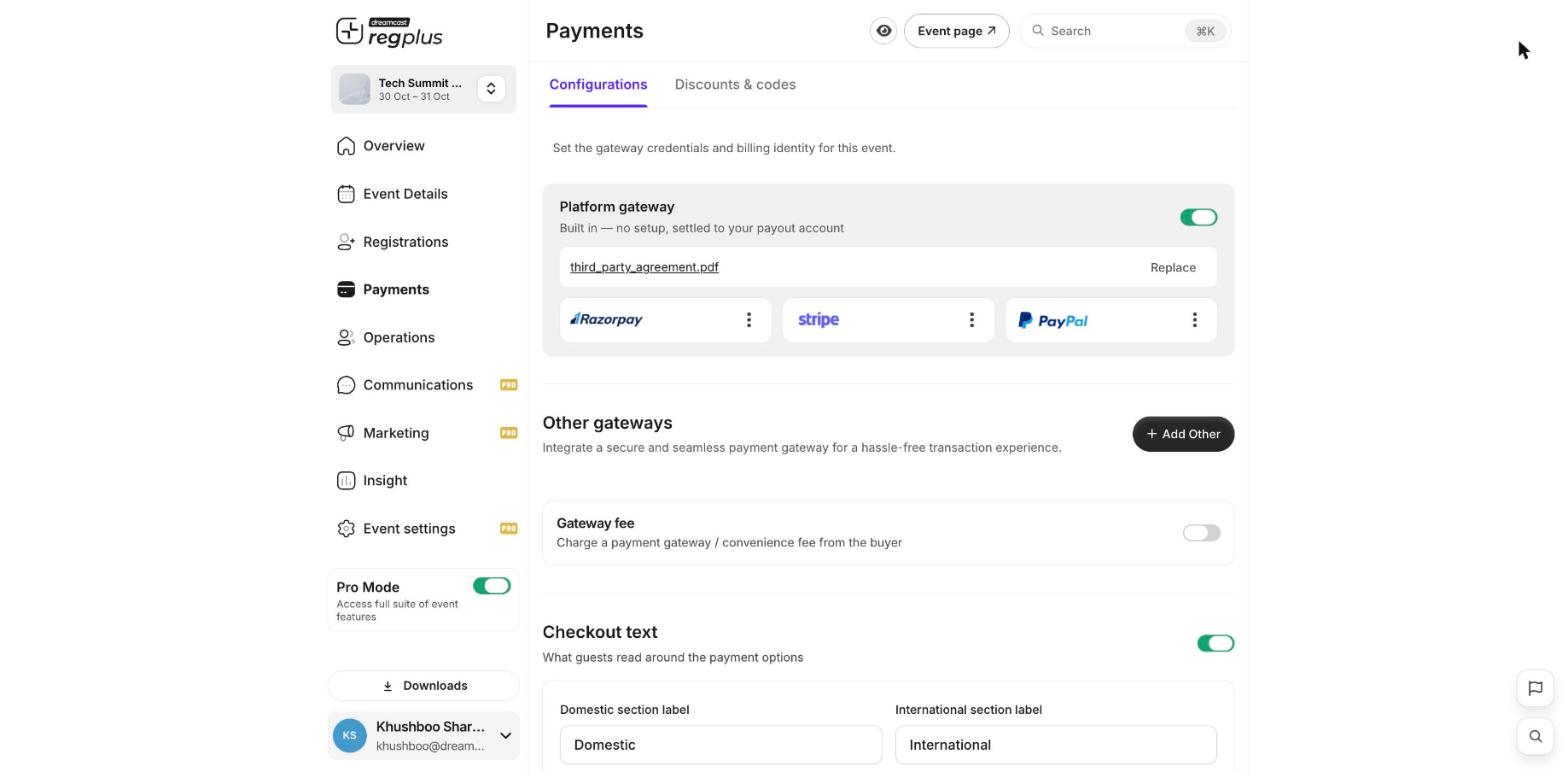
Task: Click Replace for the agreement file
Action: [x=1173, y=268]
